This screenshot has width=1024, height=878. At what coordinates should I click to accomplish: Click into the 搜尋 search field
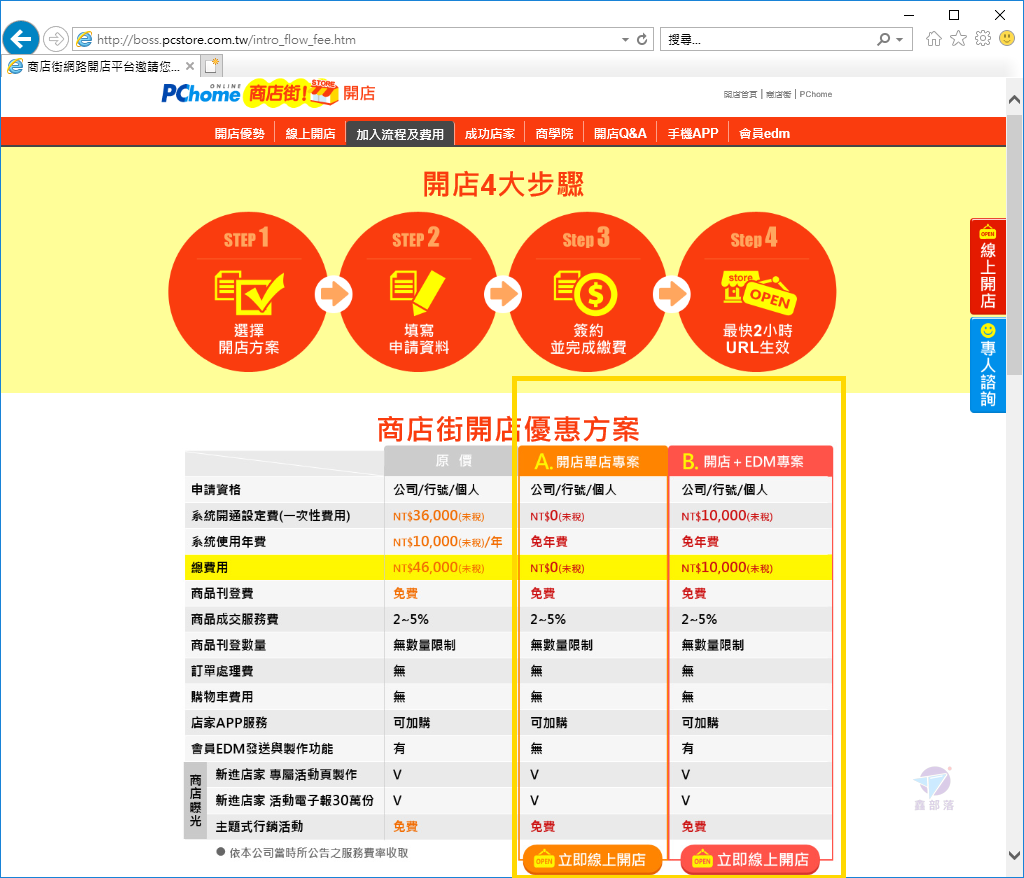[767, 40]
